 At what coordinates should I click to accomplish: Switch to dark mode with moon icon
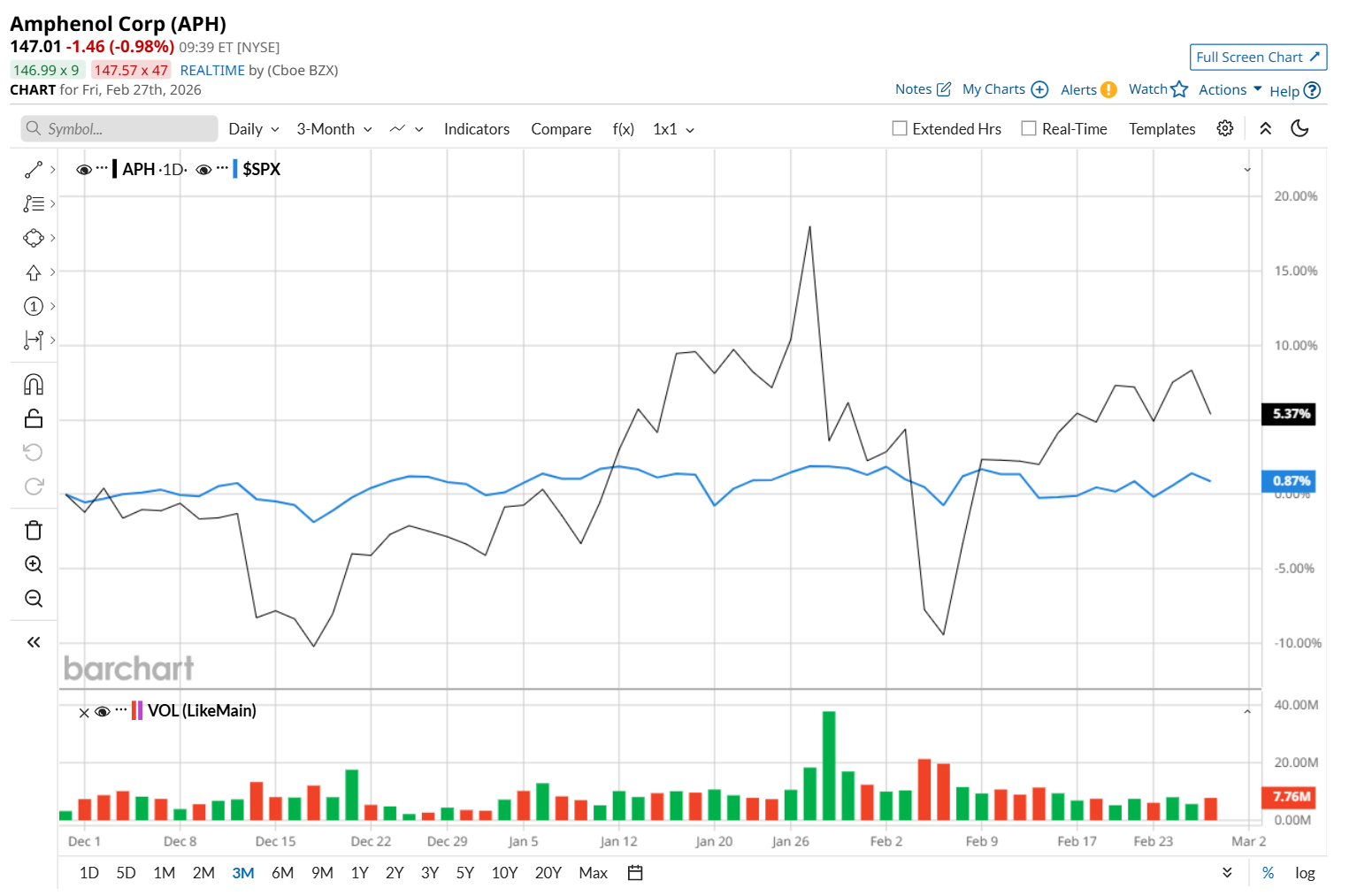(1299, 128)
